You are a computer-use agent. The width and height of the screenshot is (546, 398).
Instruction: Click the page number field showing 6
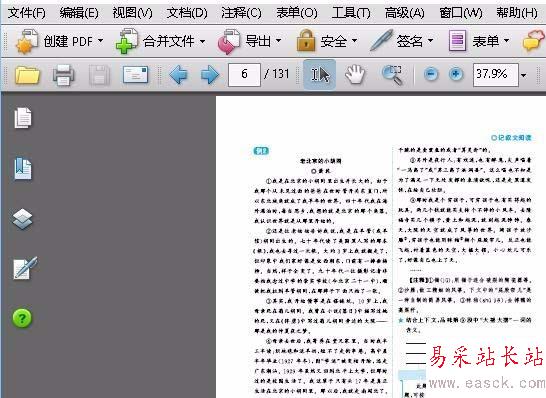(244, 74)
